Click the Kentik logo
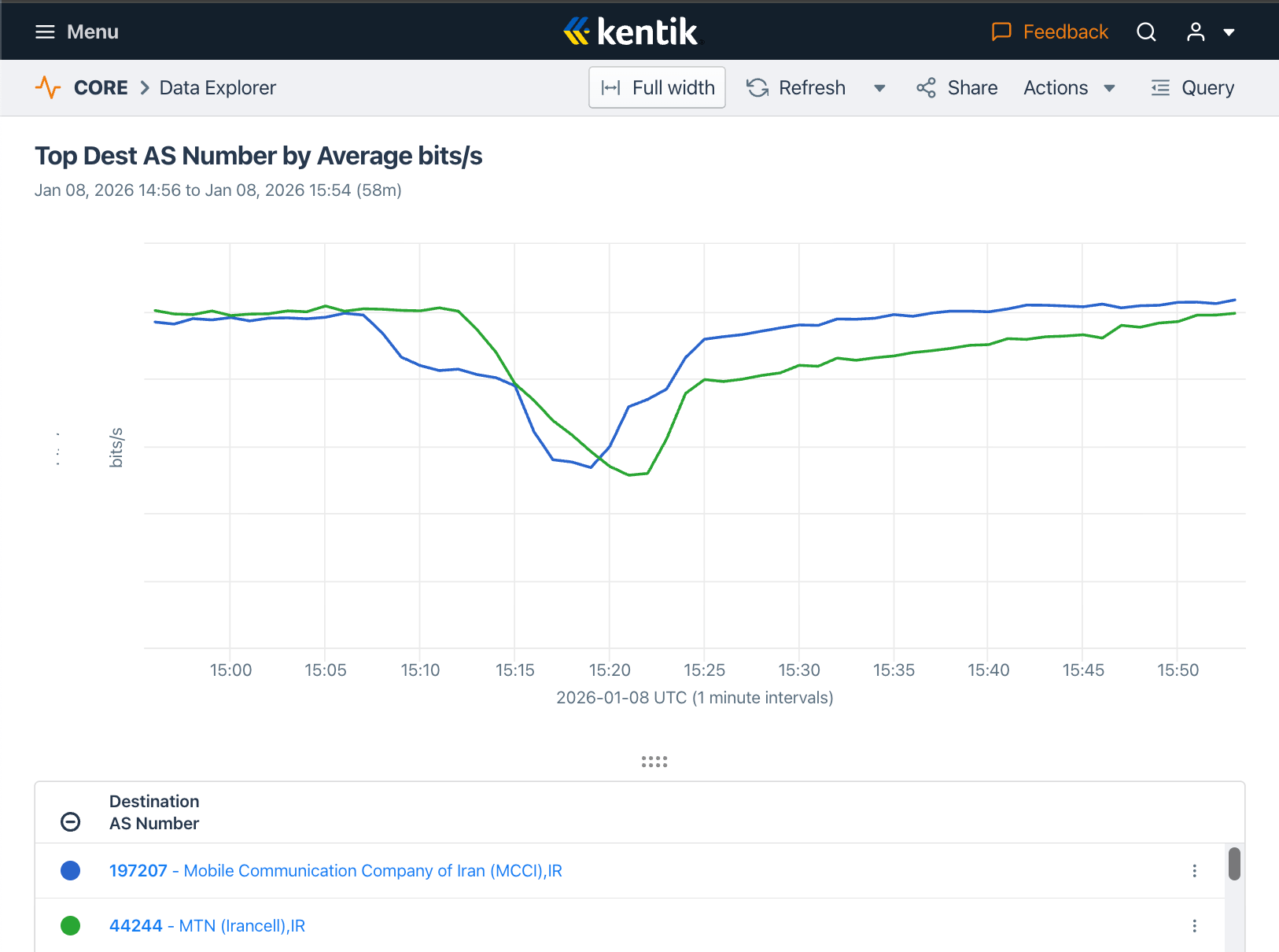Image resolution: width=1279 pixels, height=952 pixels. click(631, 32)
